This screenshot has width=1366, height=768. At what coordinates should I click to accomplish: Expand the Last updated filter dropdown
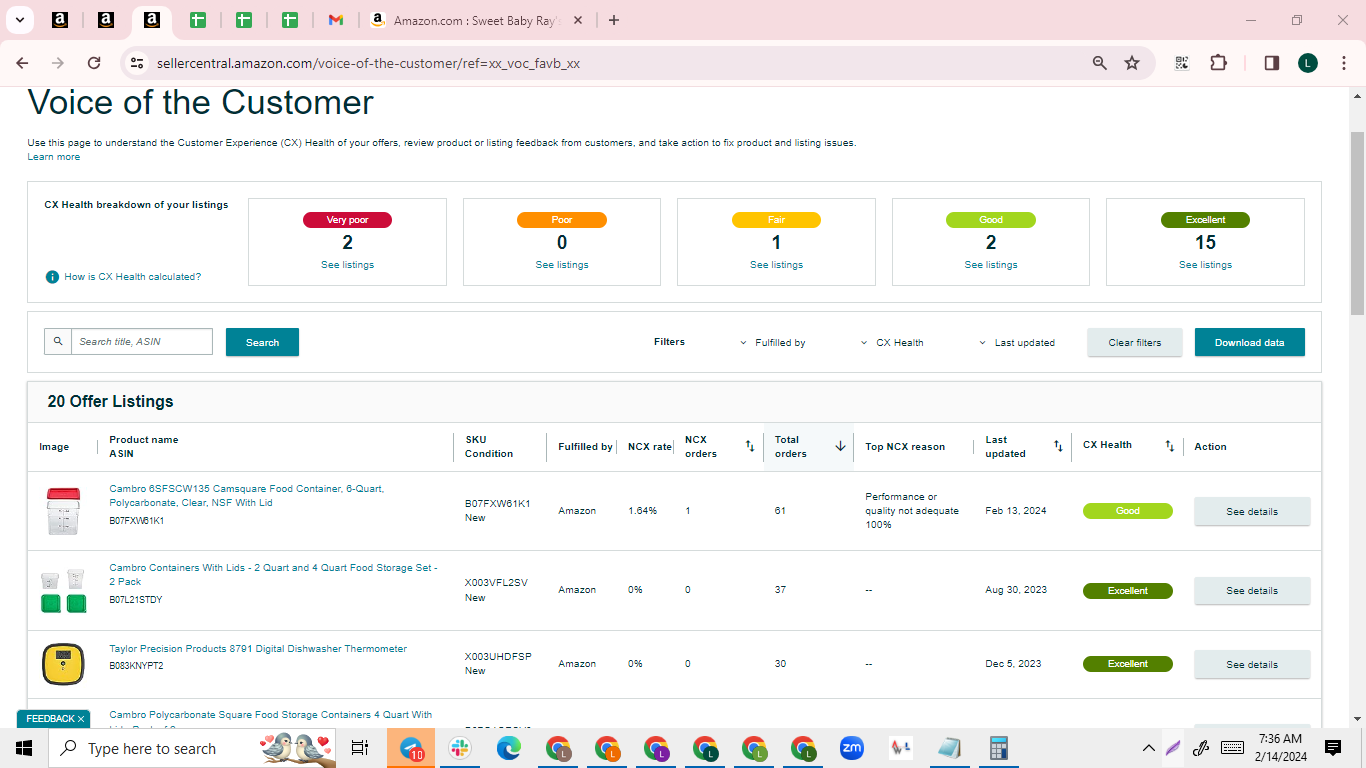(x=1017, y=343)
